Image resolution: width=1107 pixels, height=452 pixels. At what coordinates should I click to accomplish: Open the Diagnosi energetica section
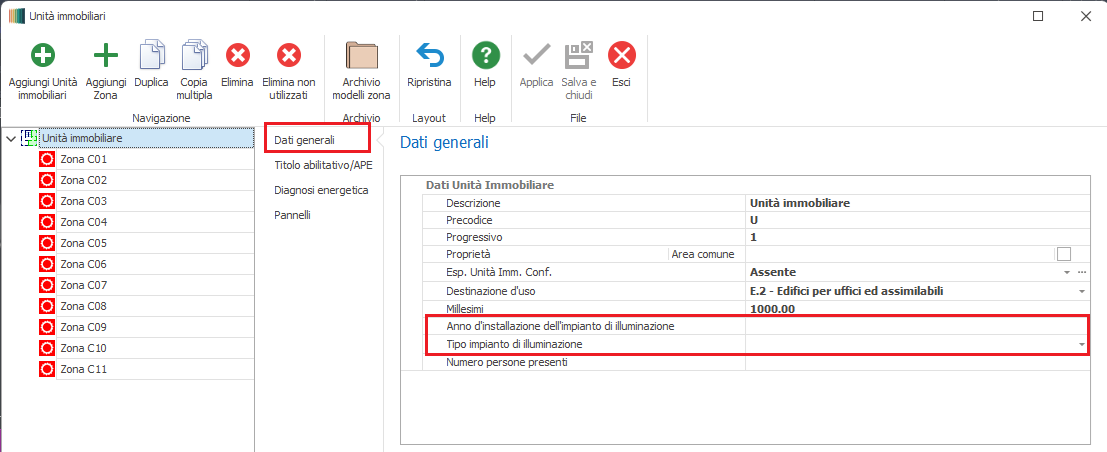321,190
